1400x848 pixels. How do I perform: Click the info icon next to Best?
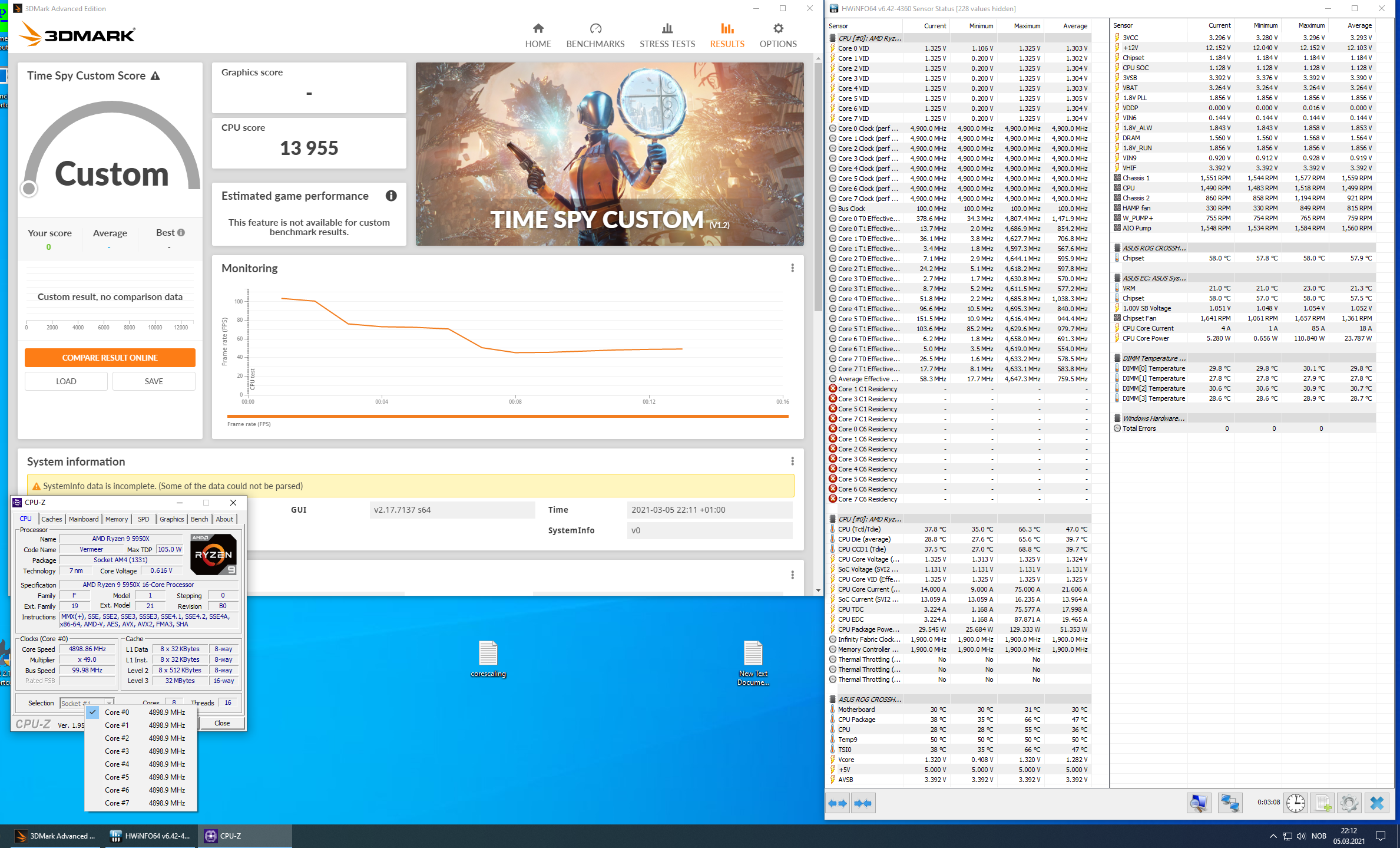tap(181, 233)
